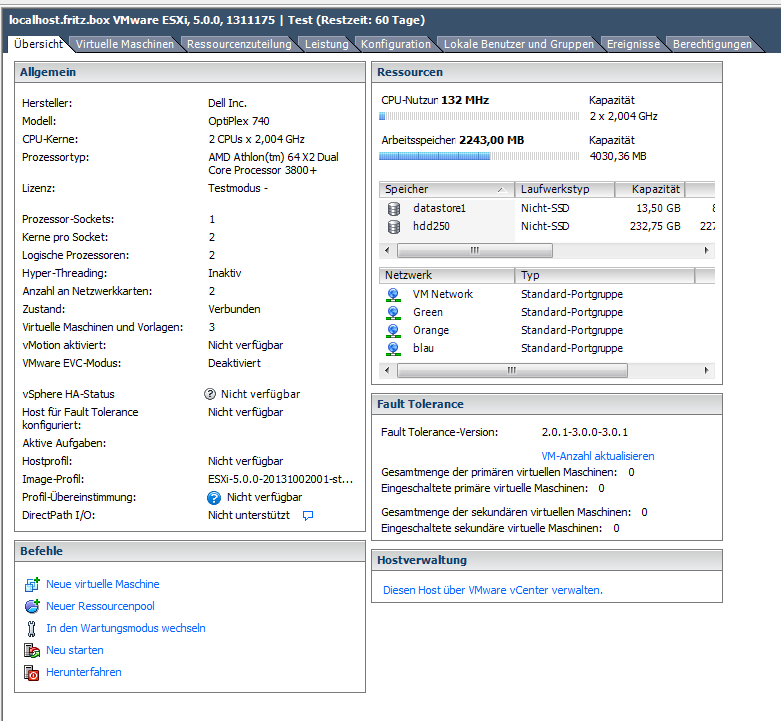Click the Neu starten link

tap(75, 650)
